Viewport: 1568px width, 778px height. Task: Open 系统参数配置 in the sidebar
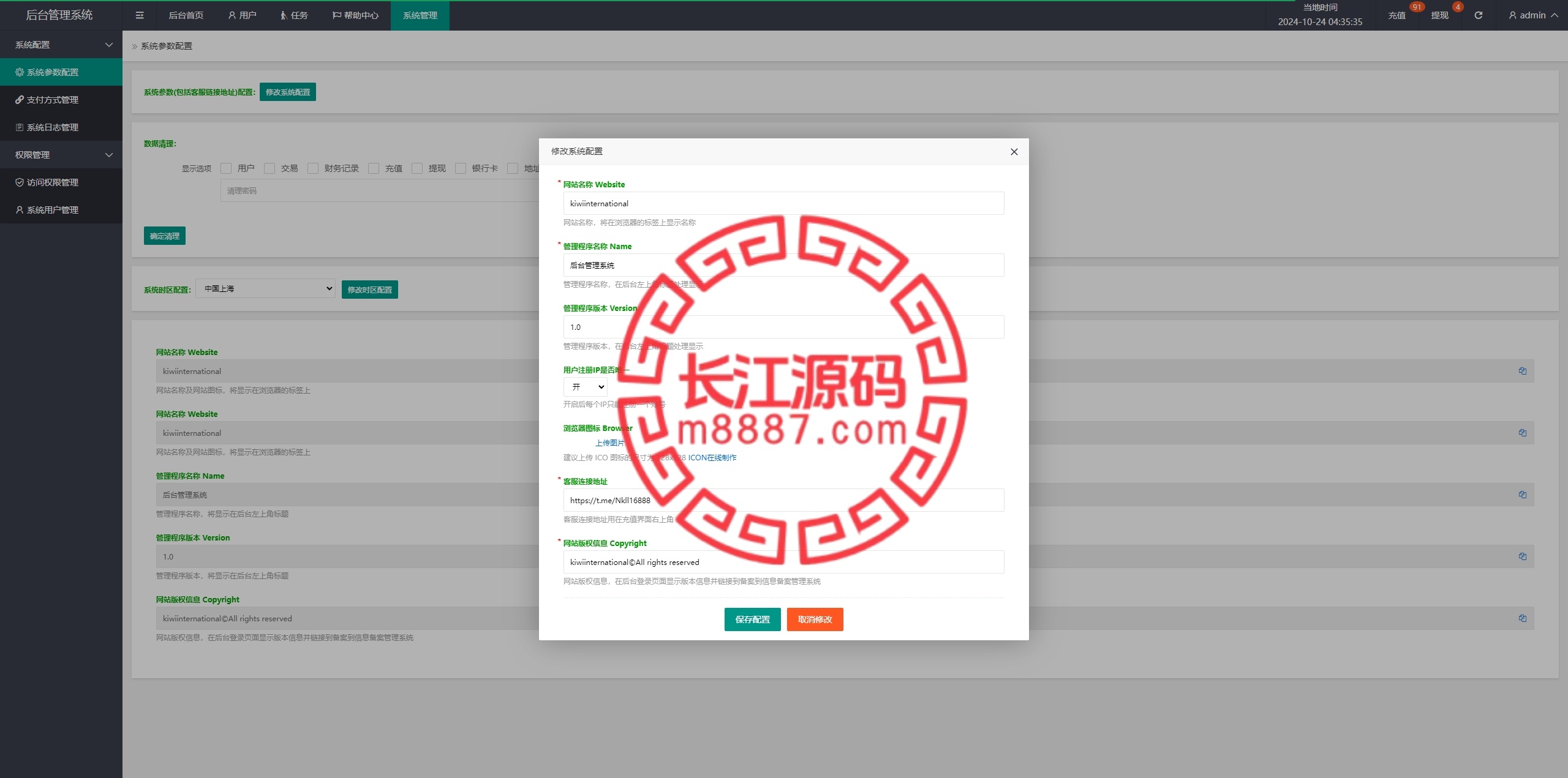coord(61,72)
